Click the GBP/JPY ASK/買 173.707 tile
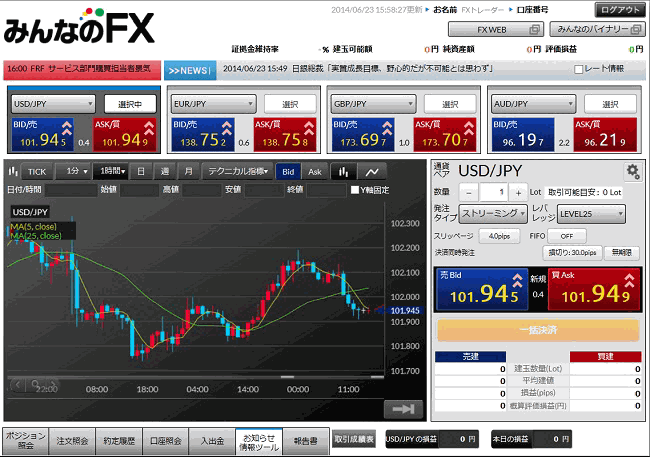 (x=445, y=134)
